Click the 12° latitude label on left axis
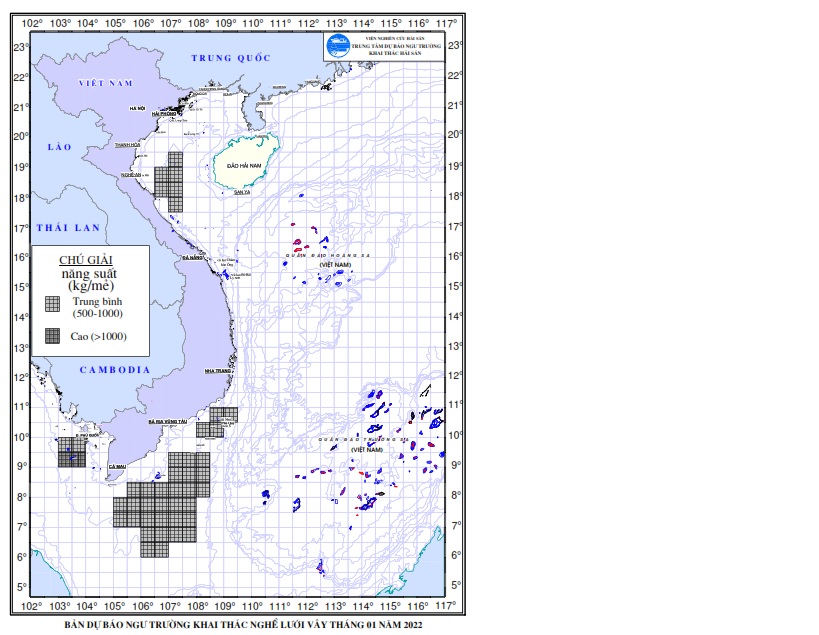819x635 pixels. (21, 377)
